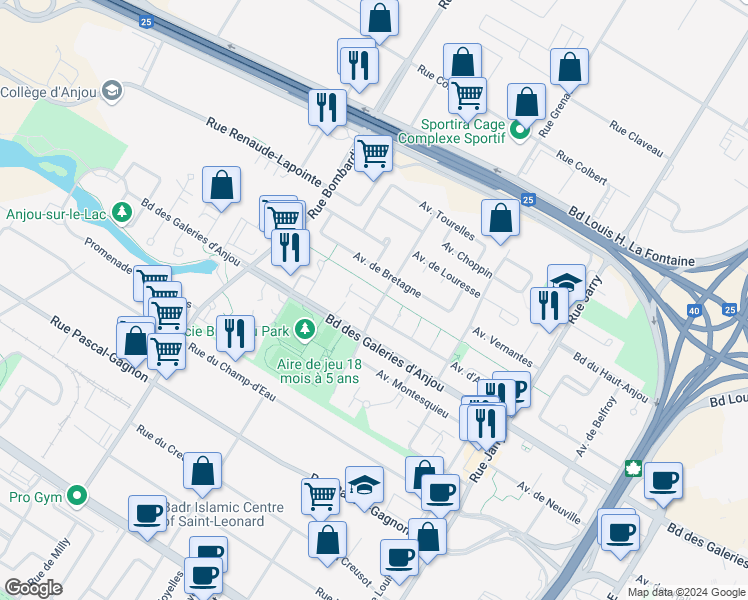Image resolution: width=748 pixels, height=600 pixels.
Task: Select the Anjou-sur-le-Lac park marker
Action: tap(122, 212)
